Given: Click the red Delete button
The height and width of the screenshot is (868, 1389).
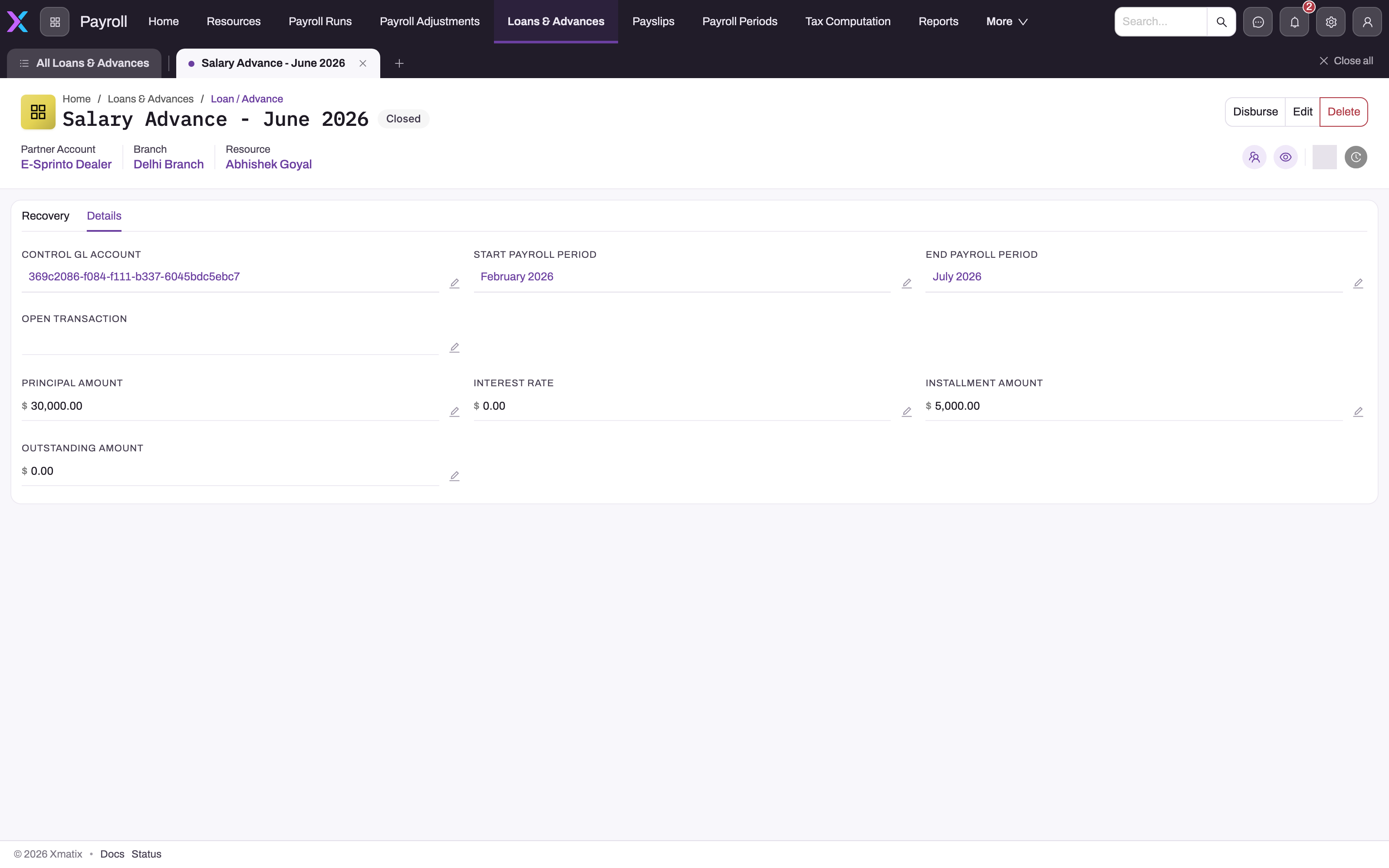Looking at the screenshot, I should tap(1343, 112).
